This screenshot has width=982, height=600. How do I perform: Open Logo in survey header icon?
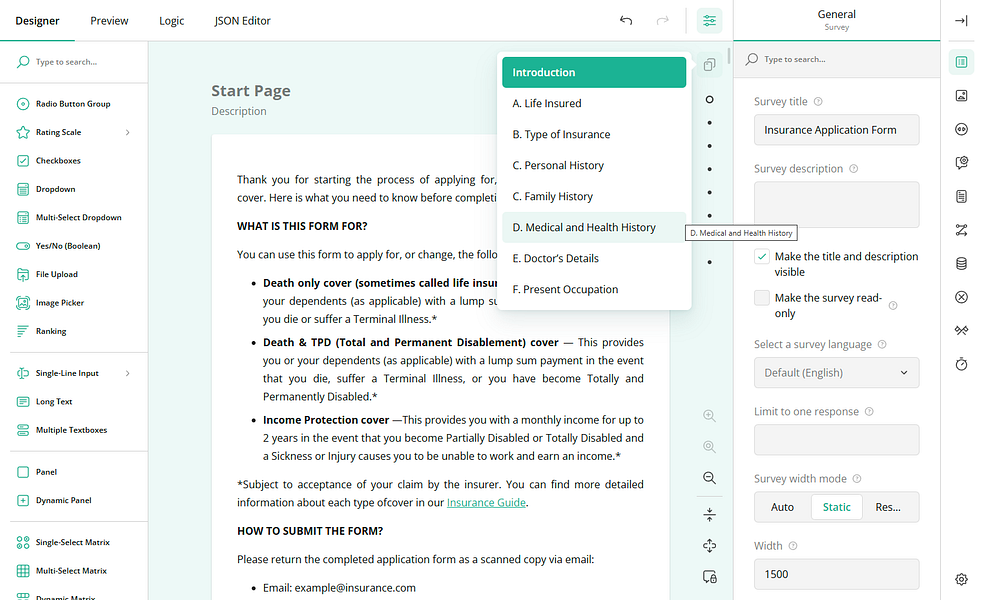pos(961,95)
